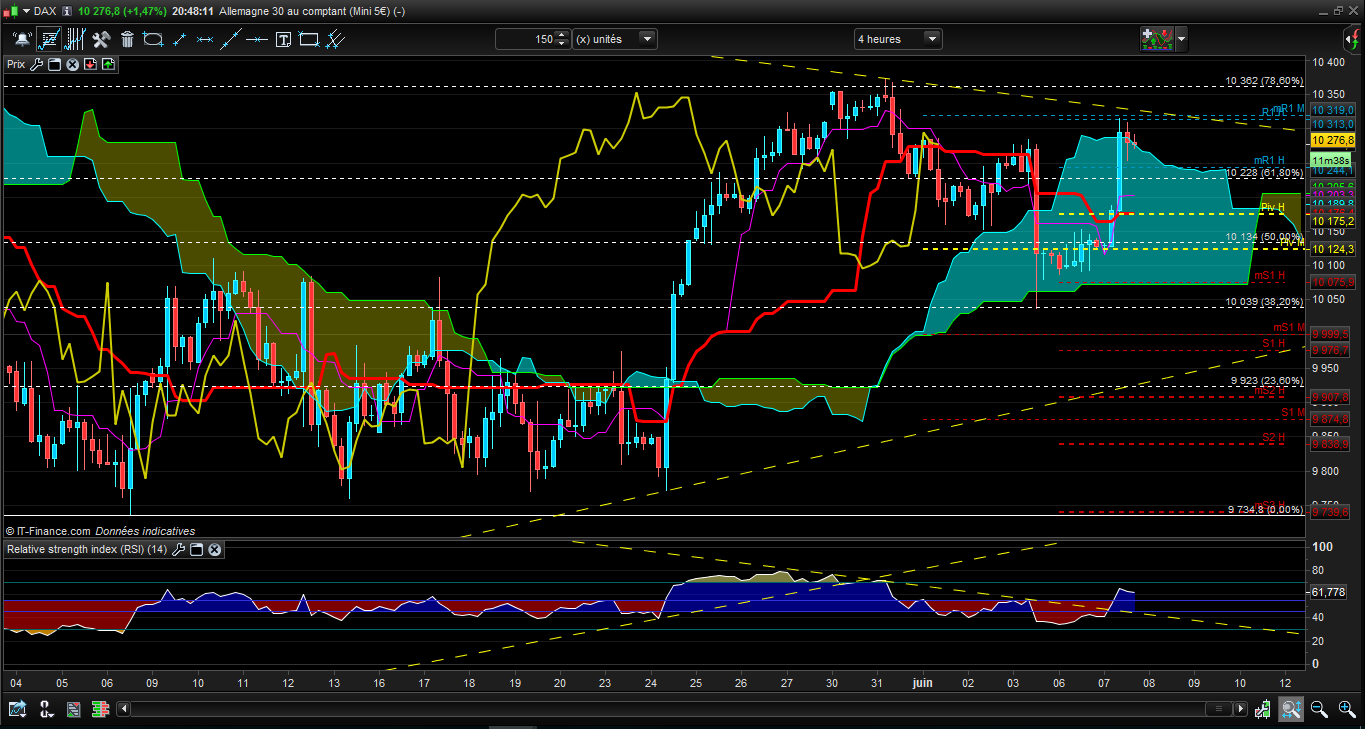Select the rectangle drawing tool

(309, 39)
